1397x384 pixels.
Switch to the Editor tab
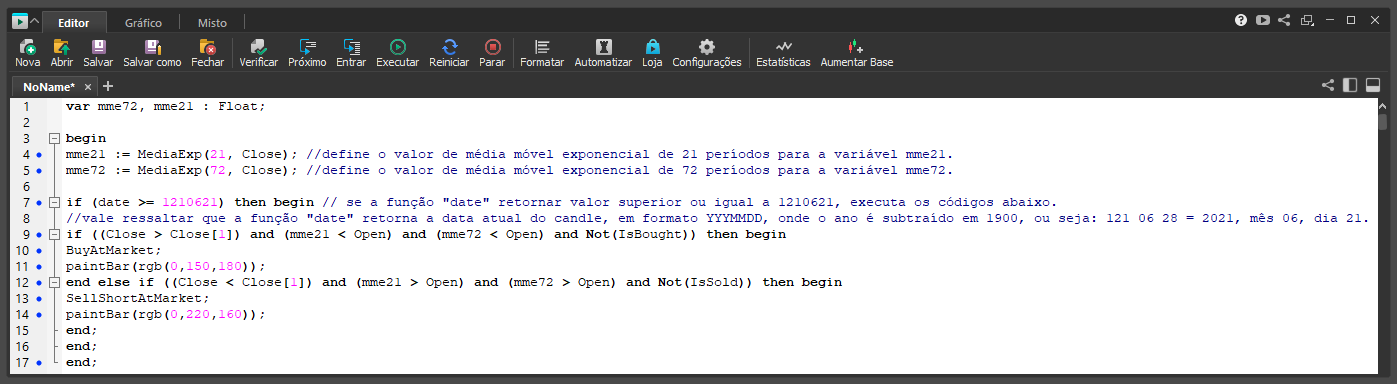click(73, 22)
